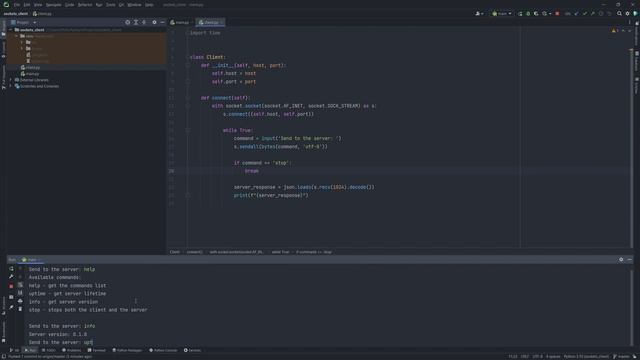This screenshot has width=640, height=360.
Task: Open the Code menu
Action: [x=69, y=5]
